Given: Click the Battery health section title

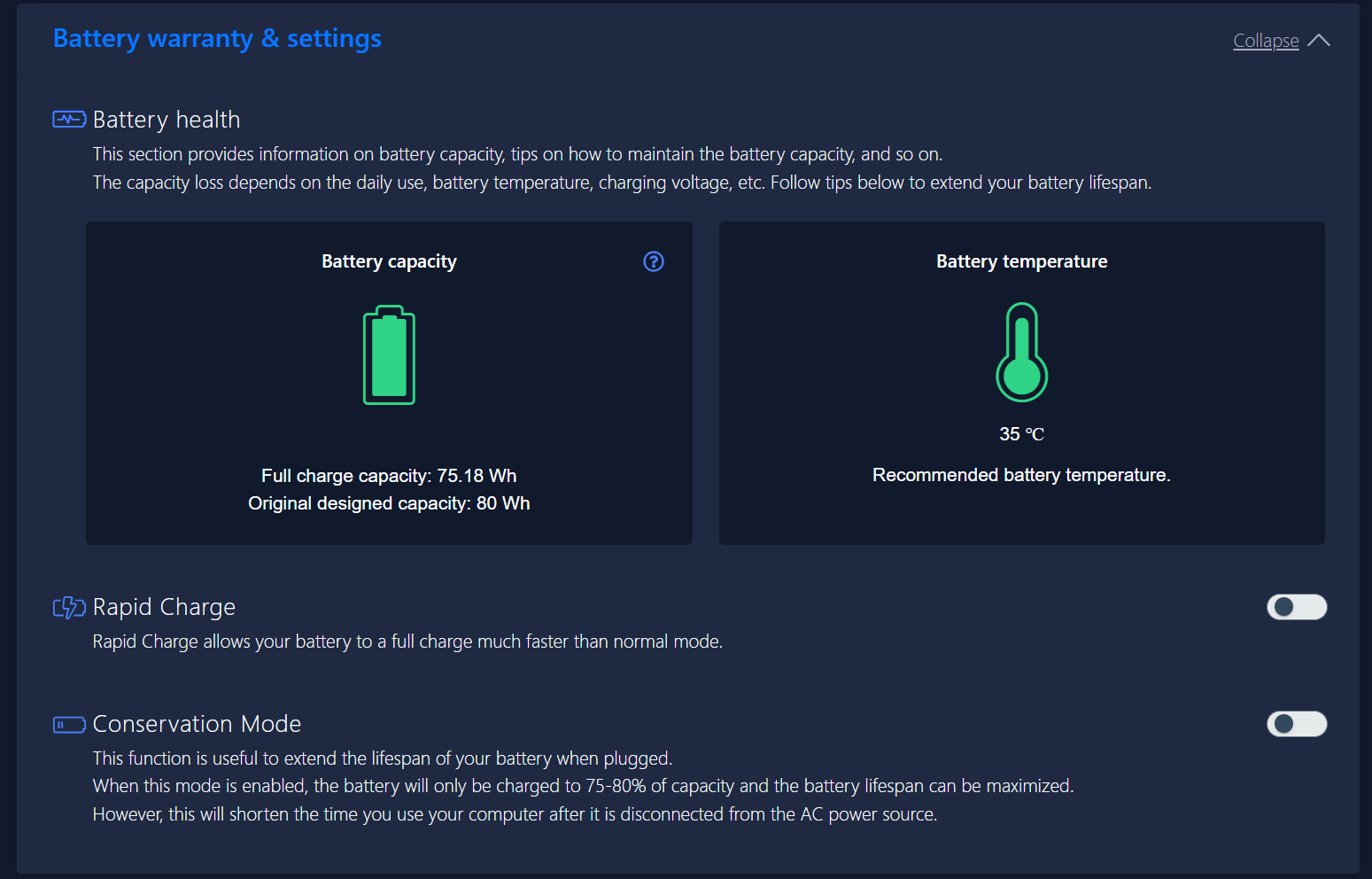Looking at the screenshot, I should [167, 120].
